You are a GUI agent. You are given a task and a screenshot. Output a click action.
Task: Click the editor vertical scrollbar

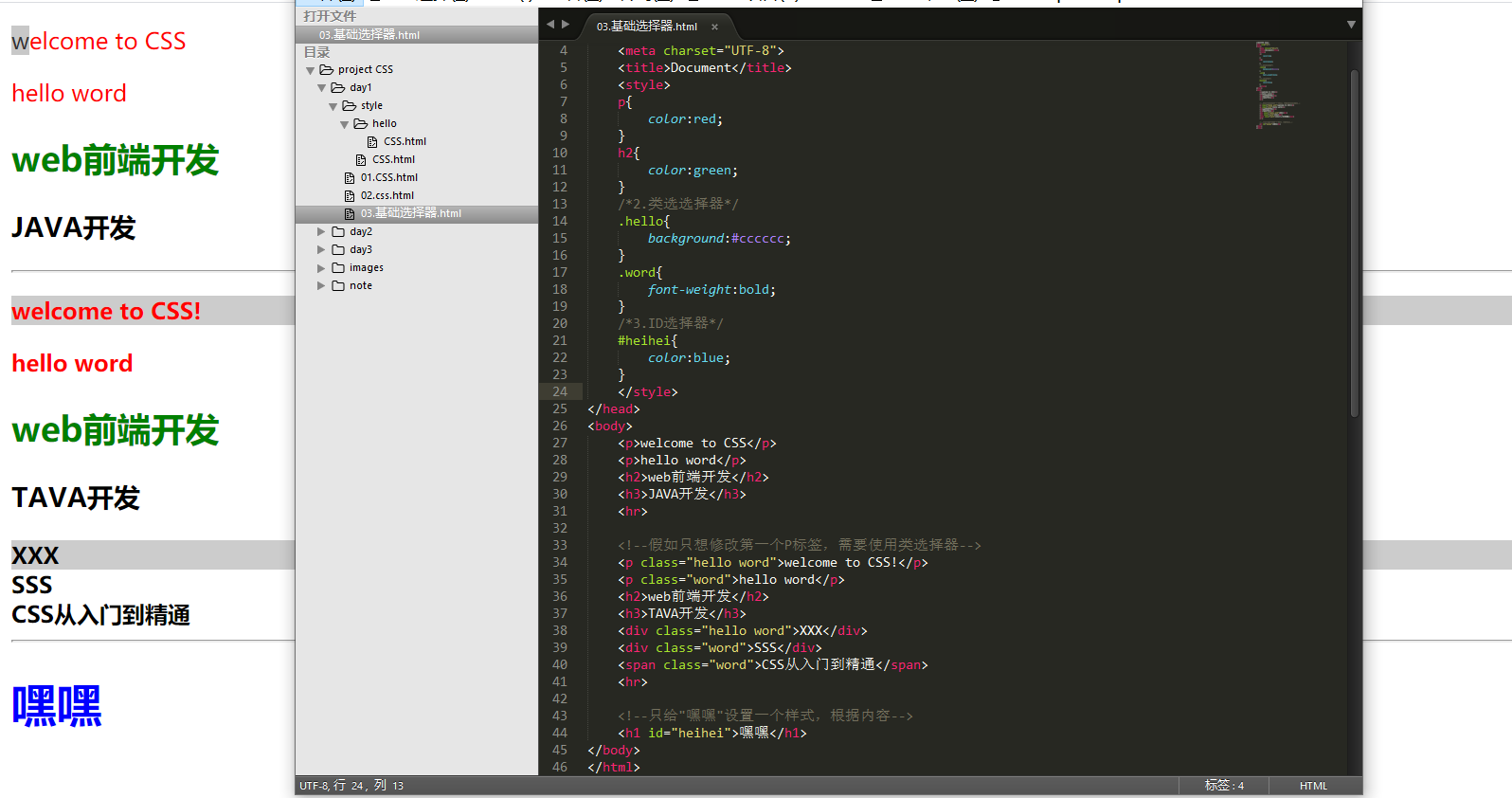coord(1355,244)
